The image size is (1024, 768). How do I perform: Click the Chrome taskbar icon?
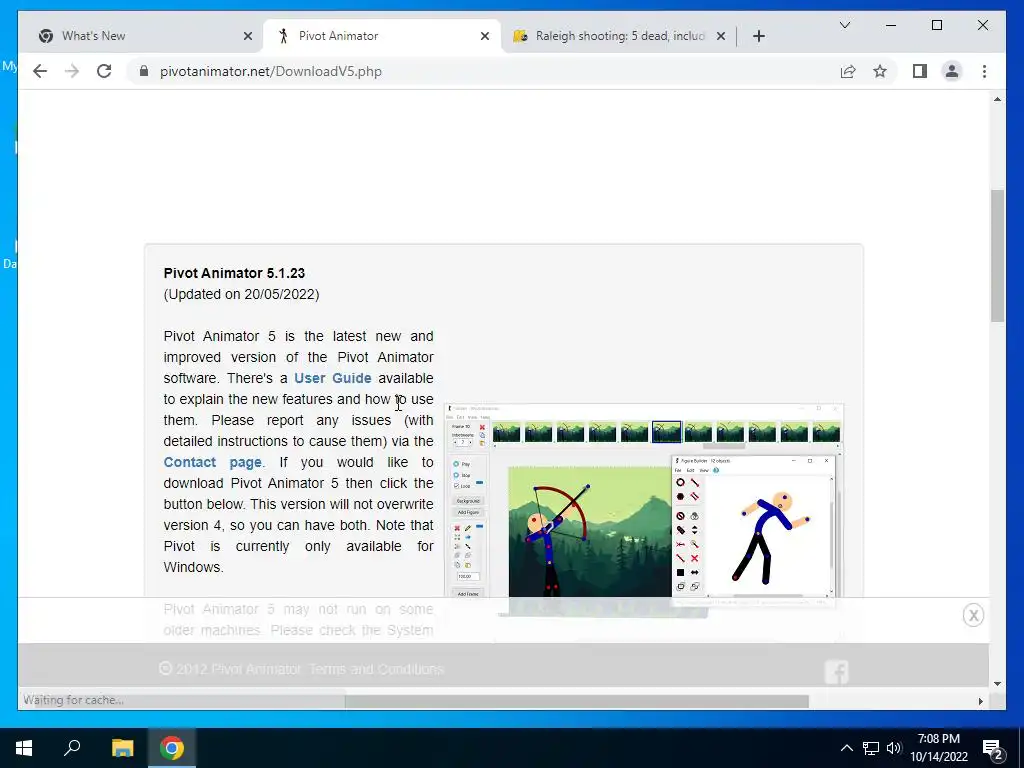pos(172,748)
